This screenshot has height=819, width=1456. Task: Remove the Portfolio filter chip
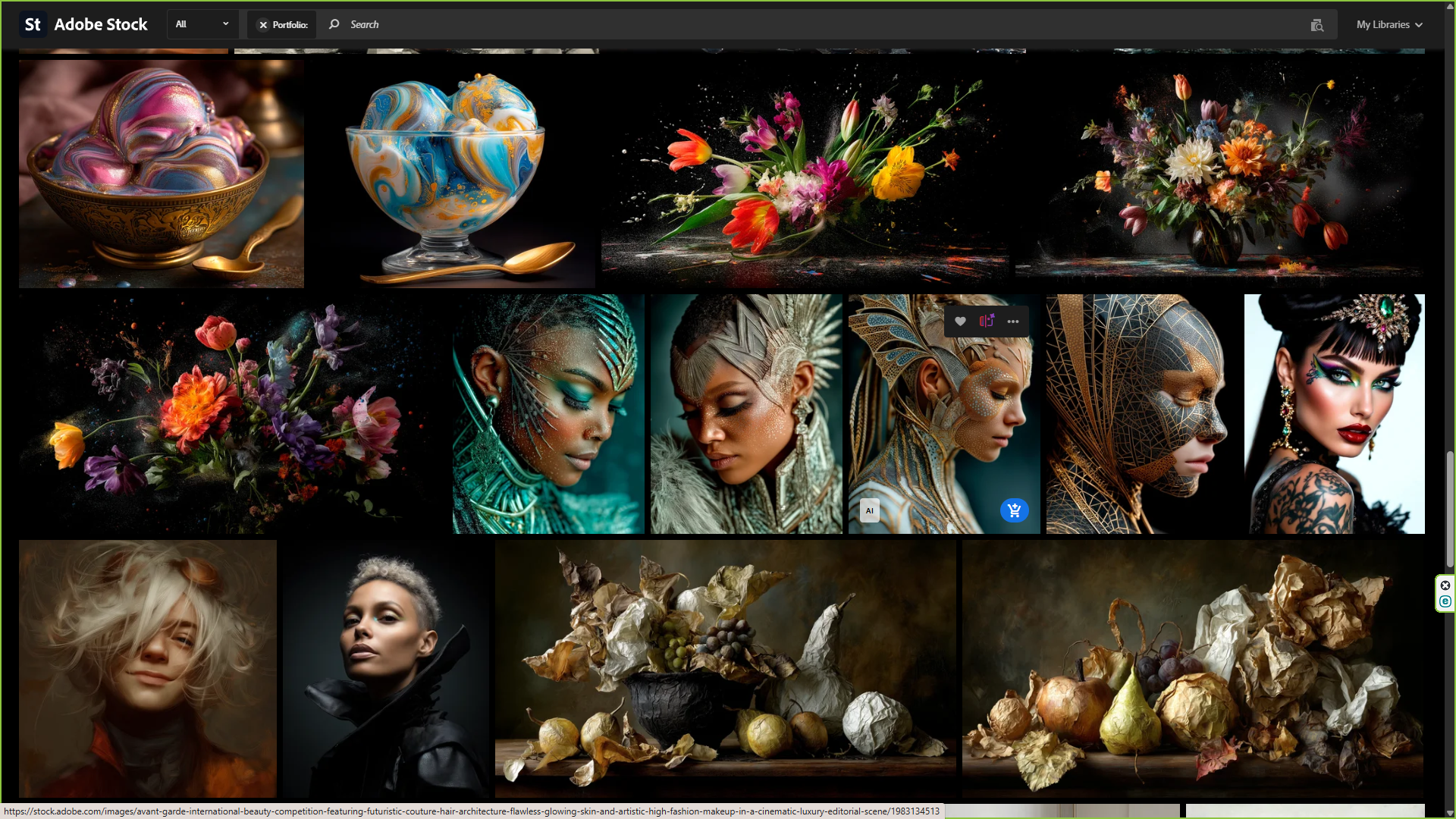(263, 25)
